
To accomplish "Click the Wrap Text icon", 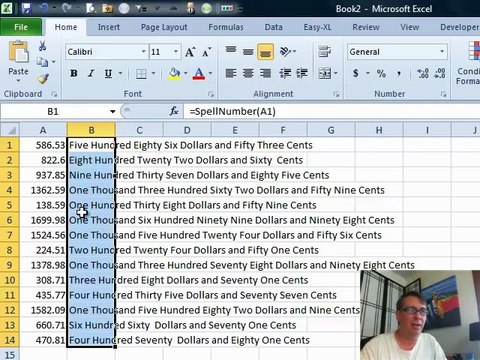I will [324, 51].
